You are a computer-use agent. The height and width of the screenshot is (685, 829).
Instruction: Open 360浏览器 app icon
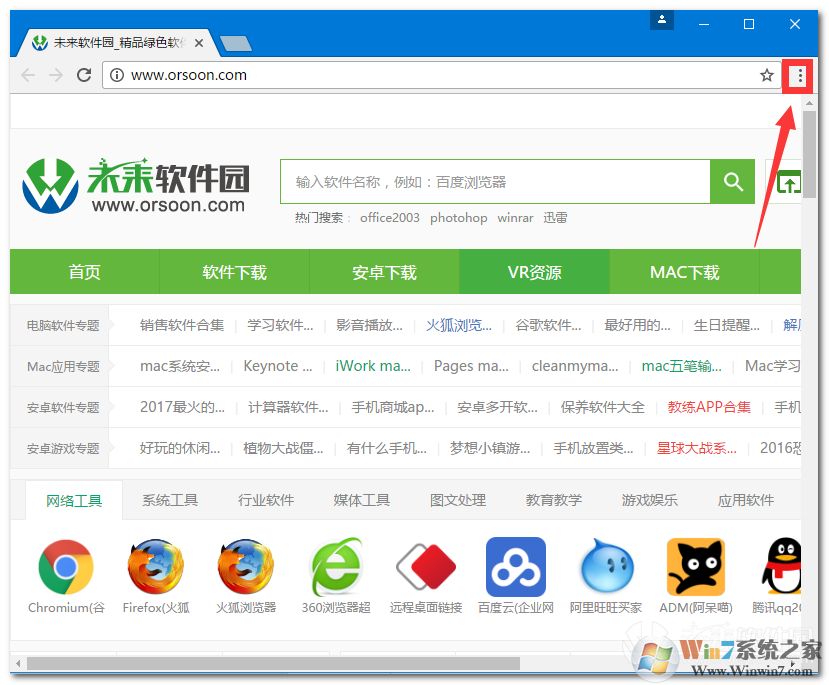click(x=336, y=567)
